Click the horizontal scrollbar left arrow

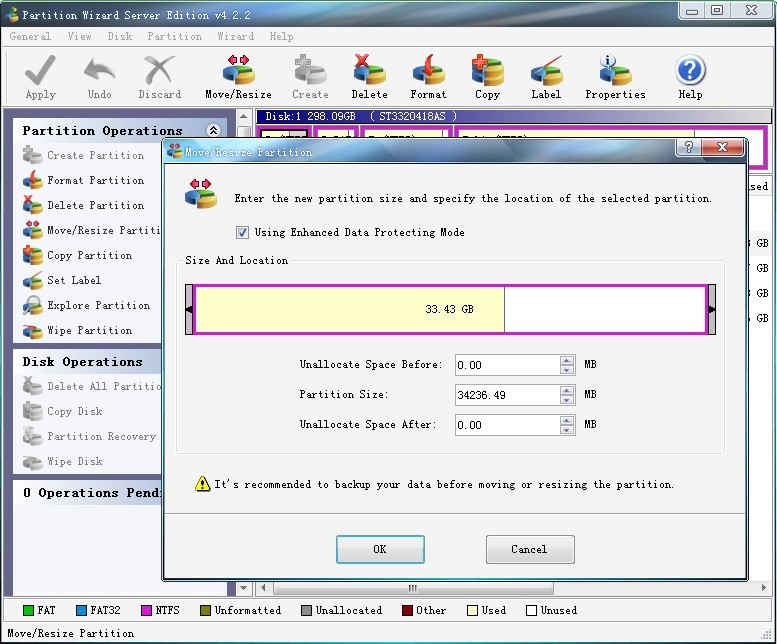click(263, 588)
